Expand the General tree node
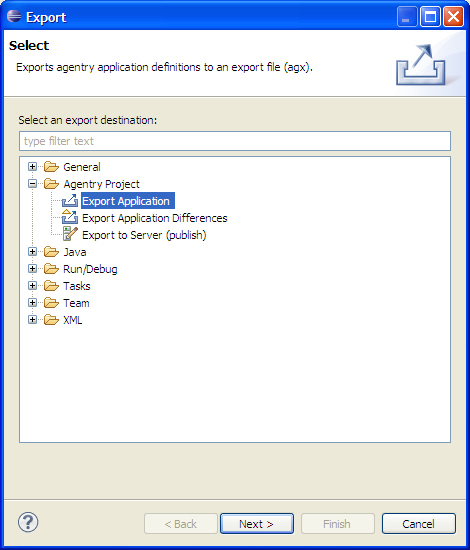 click(32, 167)
